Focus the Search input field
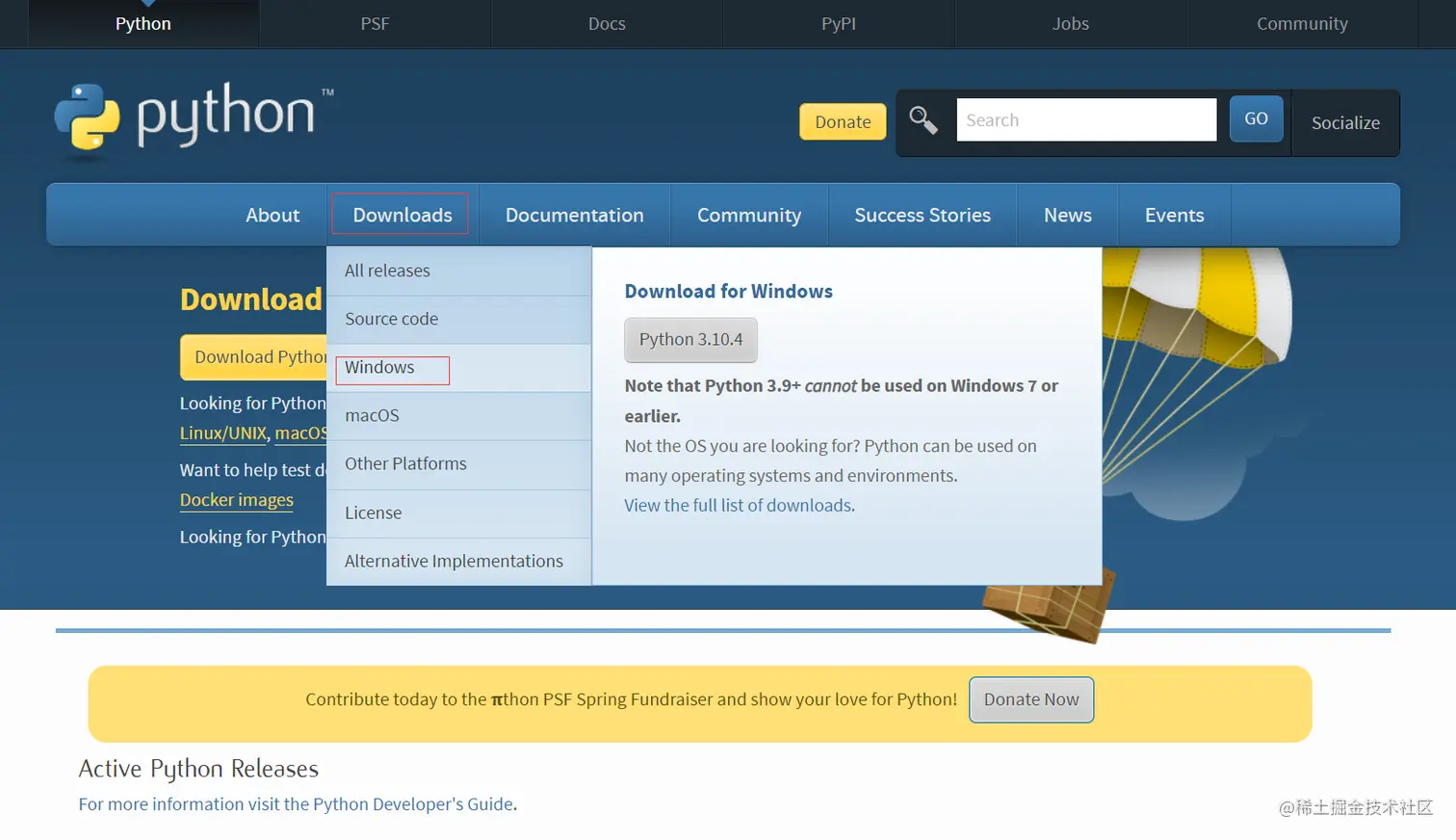1456x840 pixels. (x=1086, y=119)
